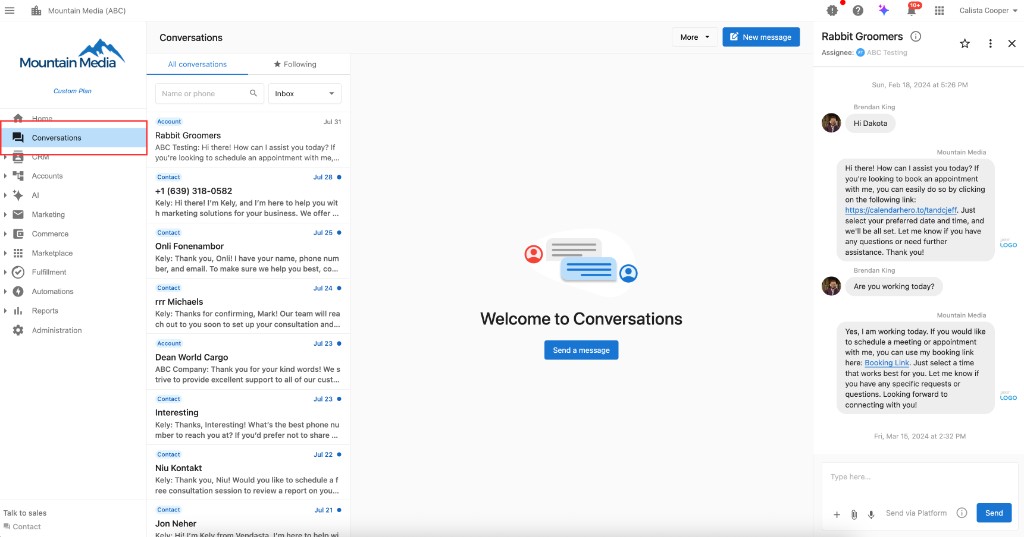Open the notifications bell

[x=912, y=10]
